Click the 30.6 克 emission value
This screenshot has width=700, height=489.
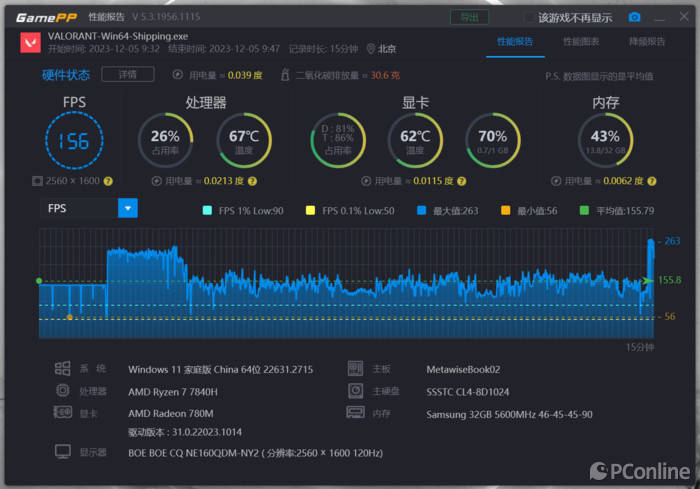(x=385, y=75)
